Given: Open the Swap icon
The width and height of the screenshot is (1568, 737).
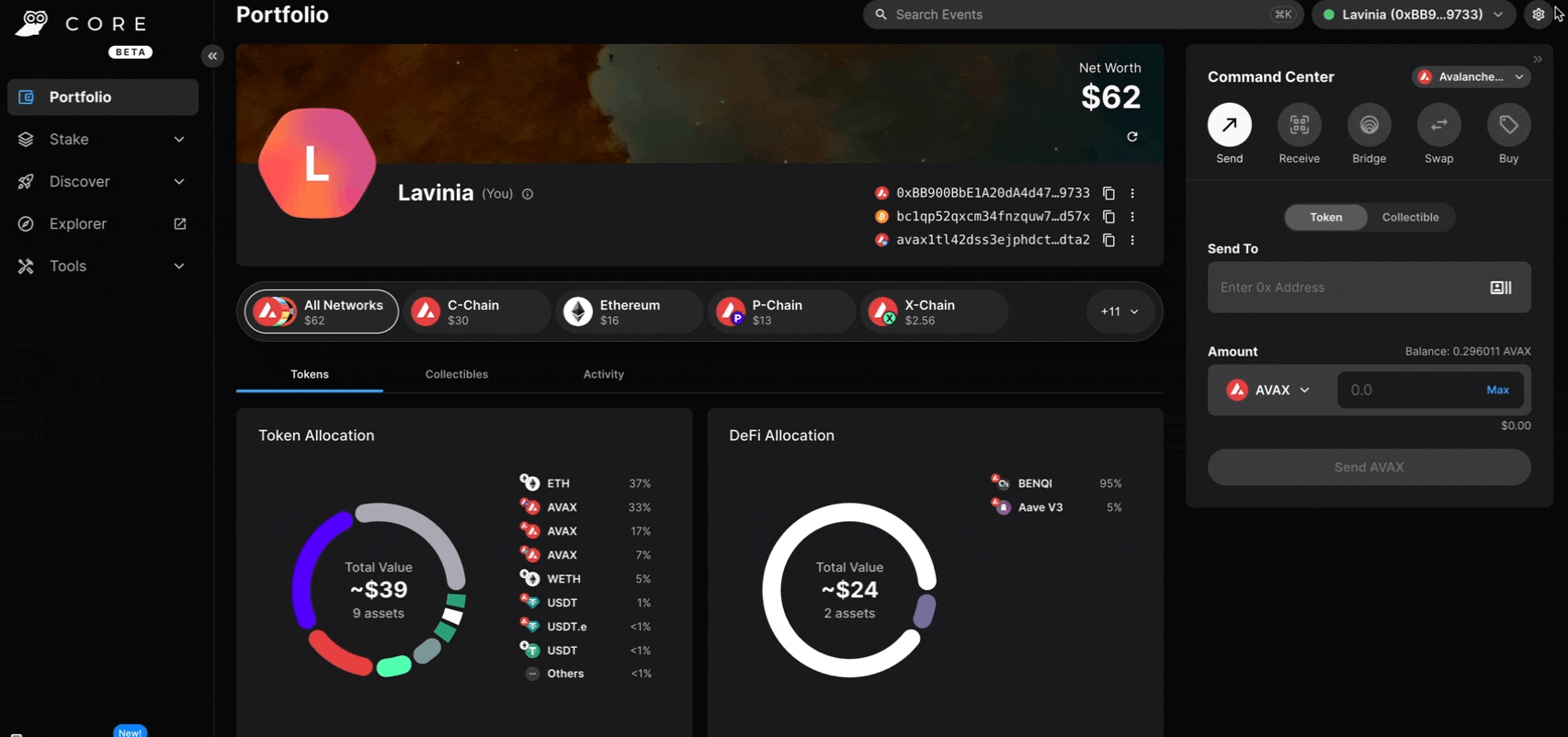Looking at the screenshot, I should point(1438,125).
